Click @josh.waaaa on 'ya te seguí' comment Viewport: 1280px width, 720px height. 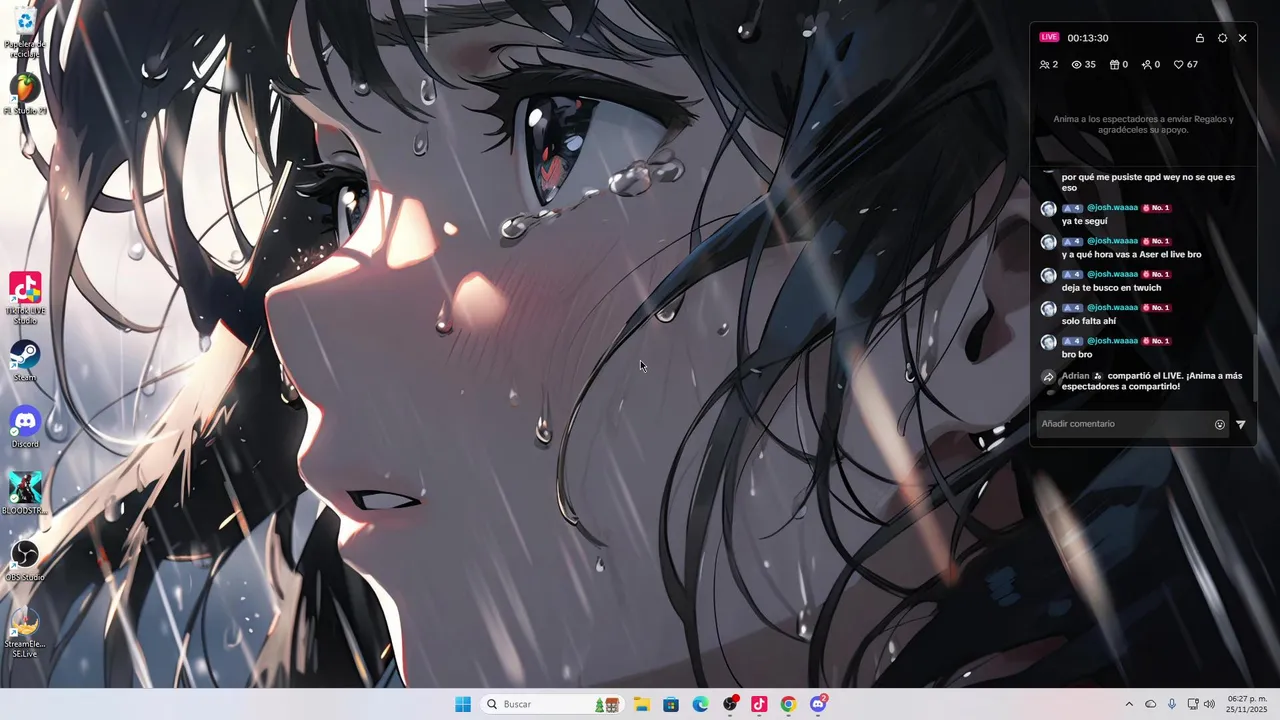(x=1112, y=208)
